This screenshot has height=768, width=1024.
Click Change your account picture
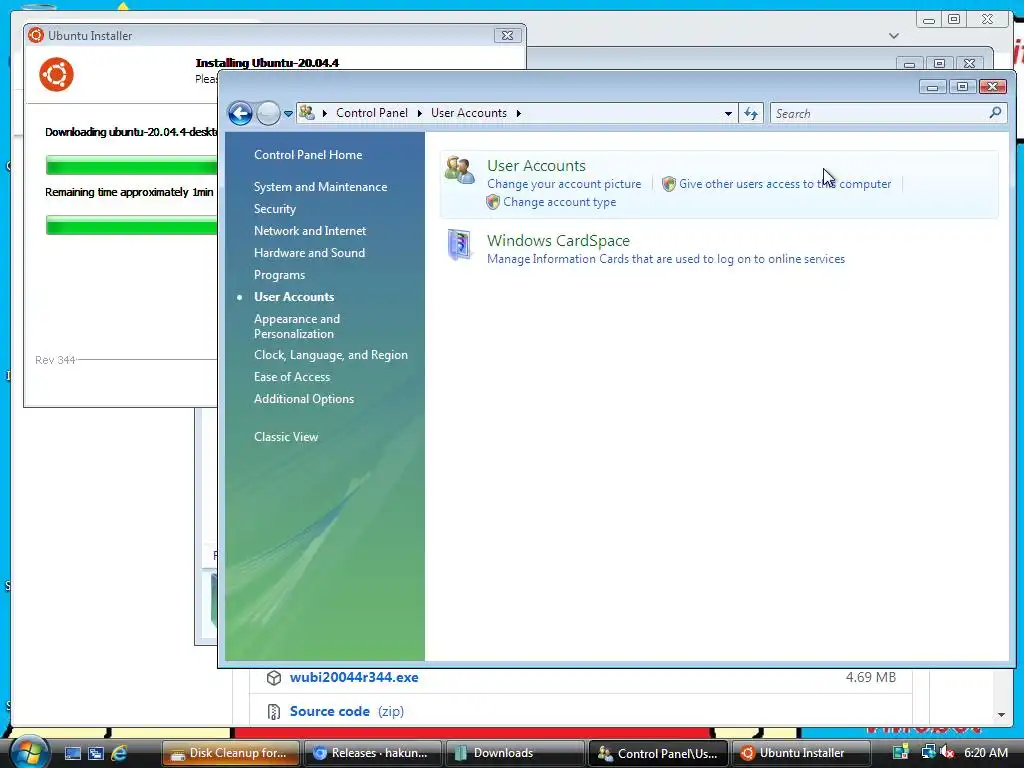pyautogui.click(x=564, y=184)
